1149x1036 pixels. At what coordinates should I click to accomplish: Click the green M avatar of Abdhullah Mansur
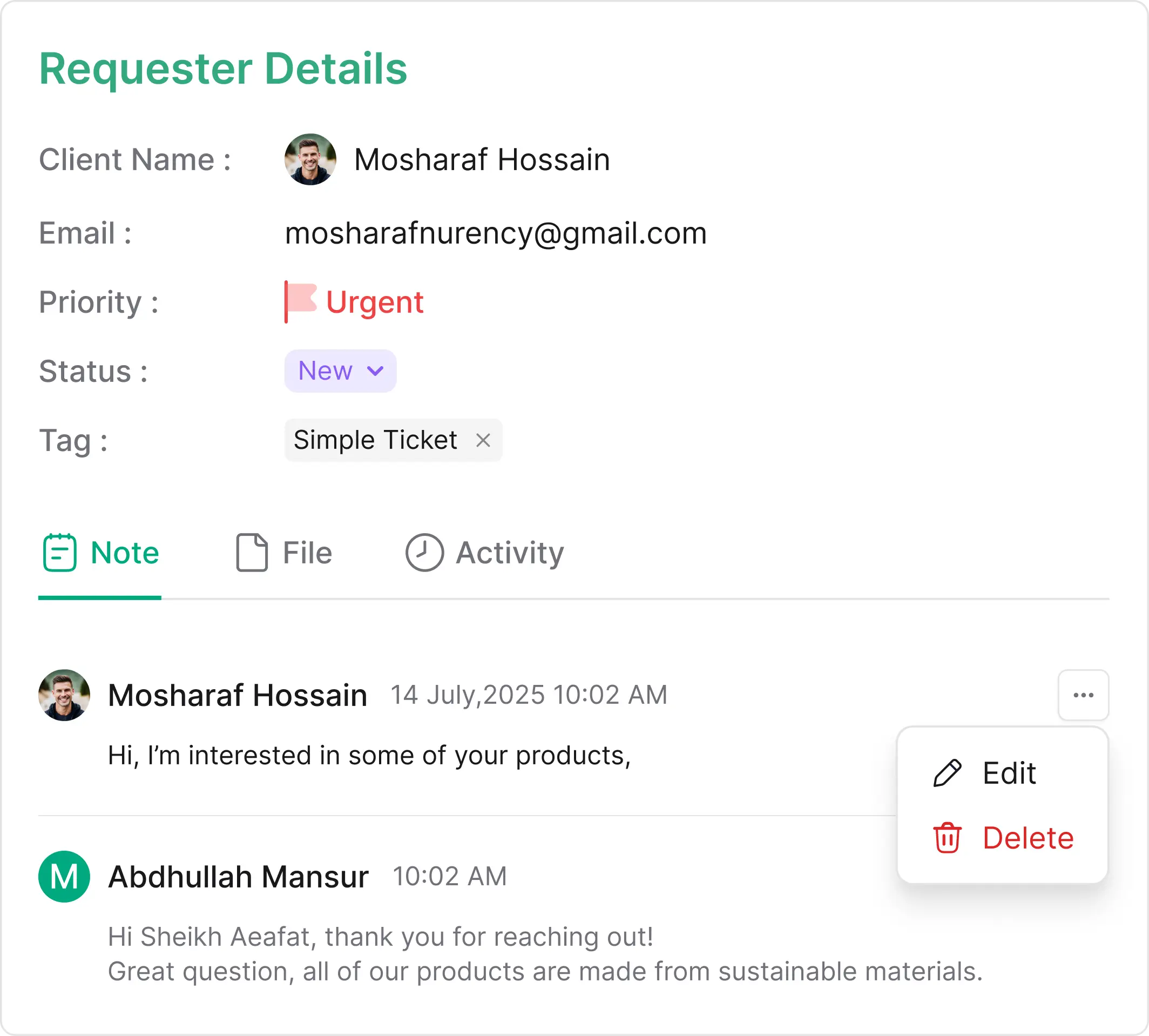click(x=64, y=876)
